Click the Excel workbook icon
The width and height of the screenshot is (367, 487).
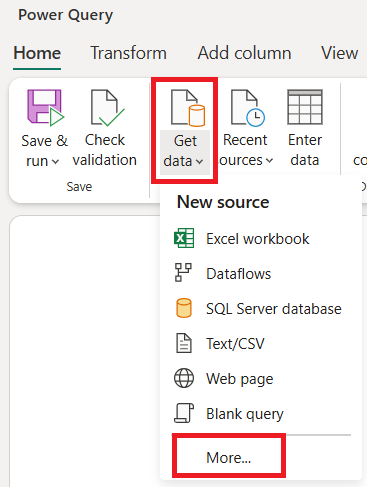(184, 238)
